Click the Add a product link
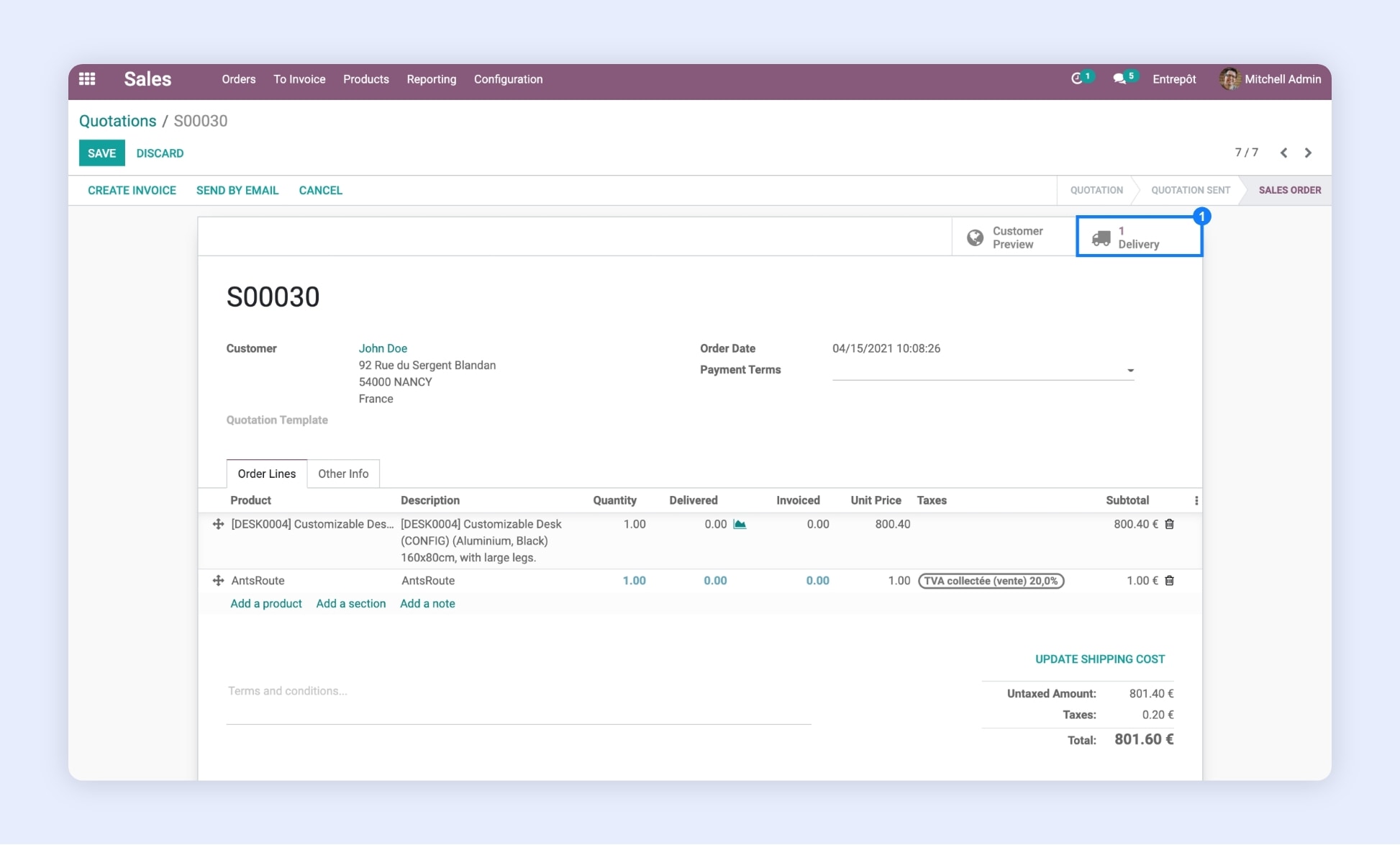1400x845 pixels. point(265,604)
